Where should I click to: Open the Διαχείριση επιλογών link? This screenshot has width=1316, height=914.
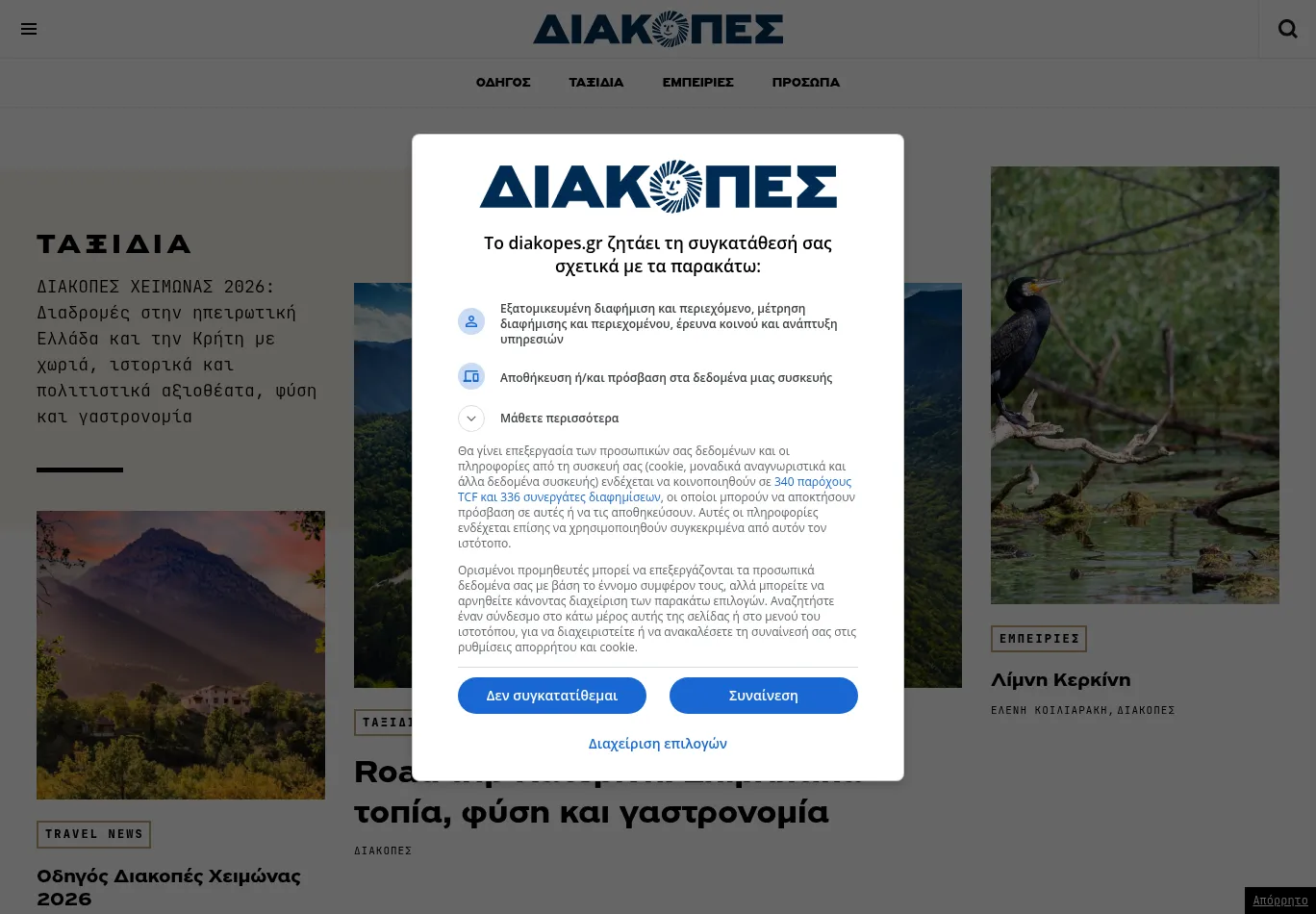(x=658, y=744)
